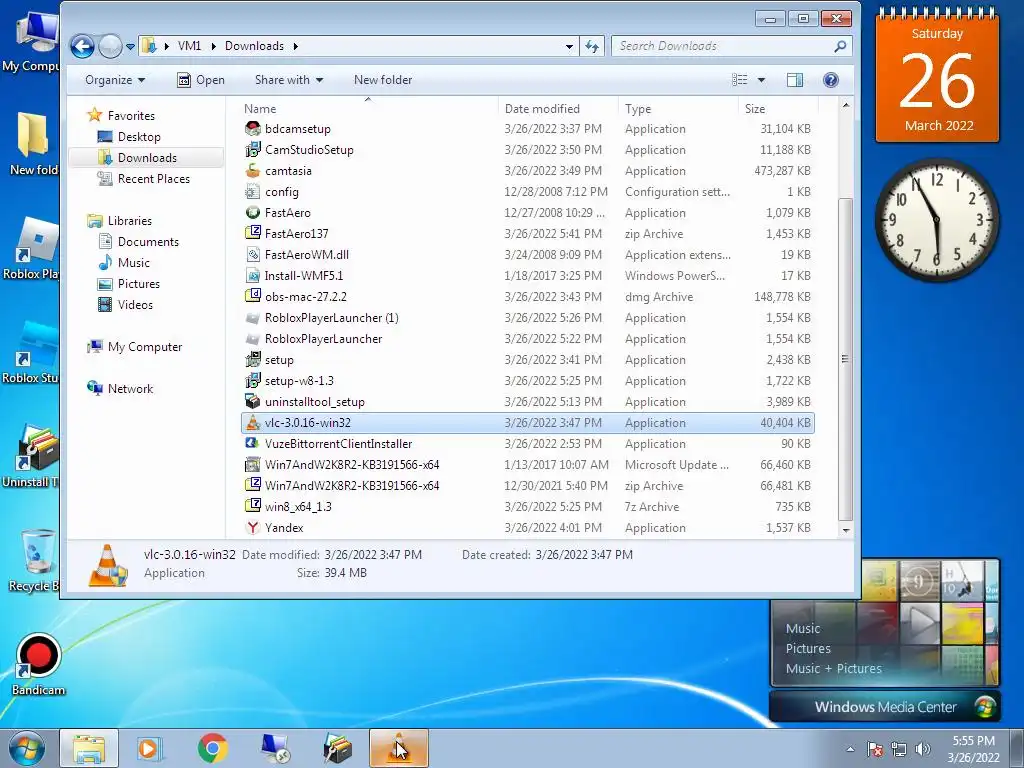The height and width of the screenshot is (768, 1024).
Task: Select the Yandex installer icon
Action: [x=253, y=527]
